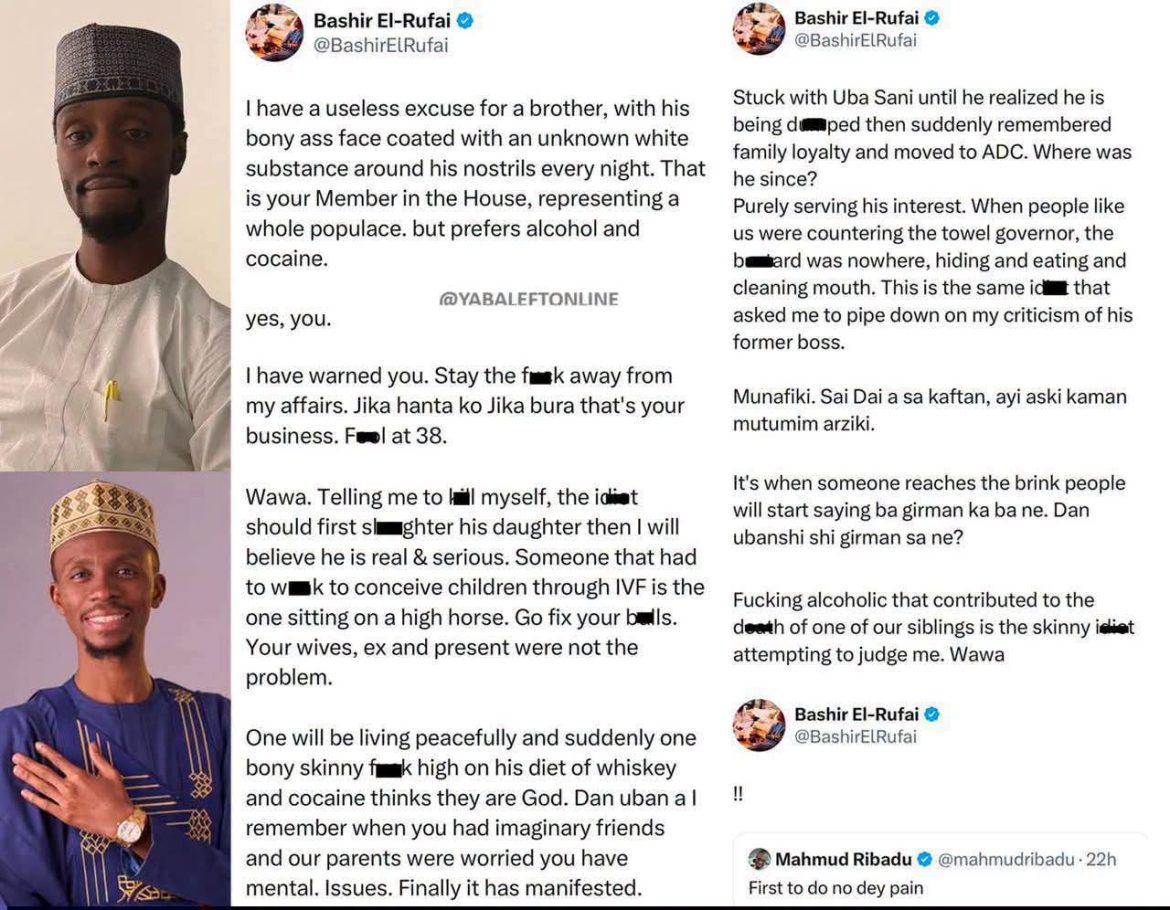1170x910 pixels.
Task: Open @BashirElRufai handle above "useless excuse" tweet
Action: (x=381, y=46)
